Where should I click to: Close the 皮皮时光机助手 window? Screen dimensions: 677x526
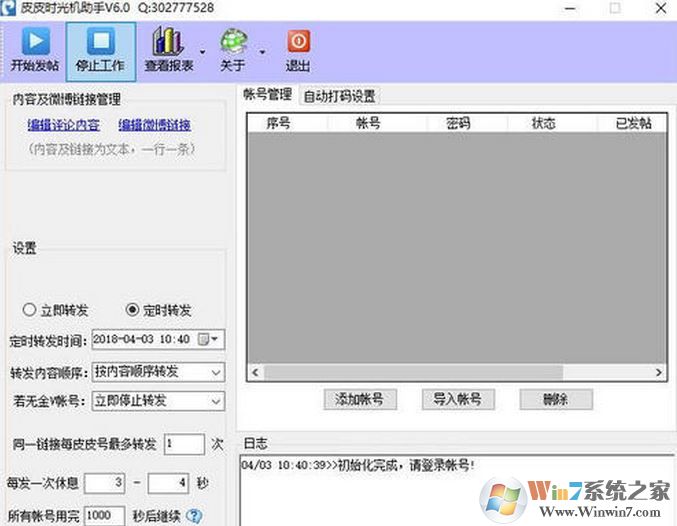[661, 9]
